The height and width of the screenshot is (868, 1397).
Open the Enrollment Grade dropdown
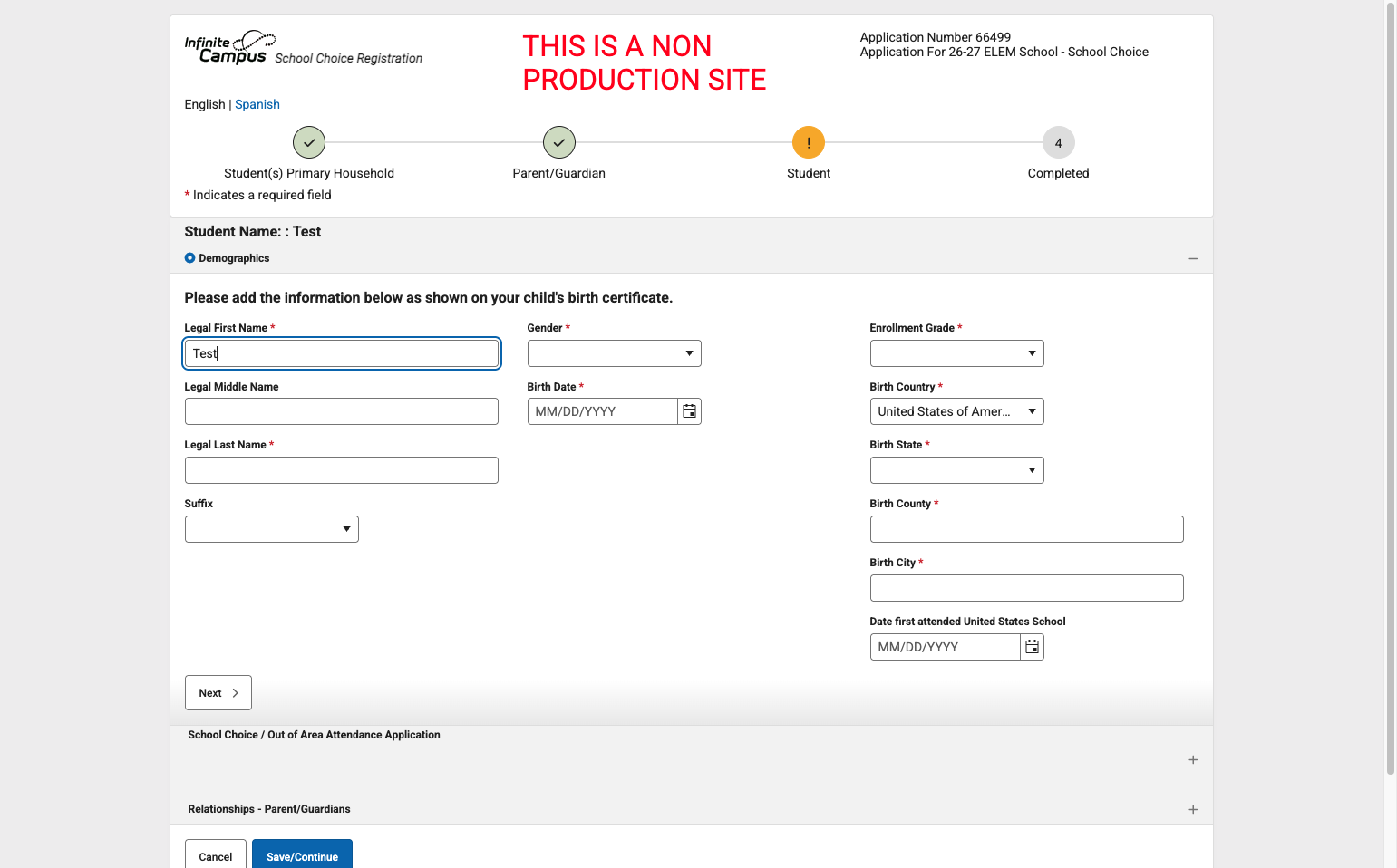pos(957,353)
